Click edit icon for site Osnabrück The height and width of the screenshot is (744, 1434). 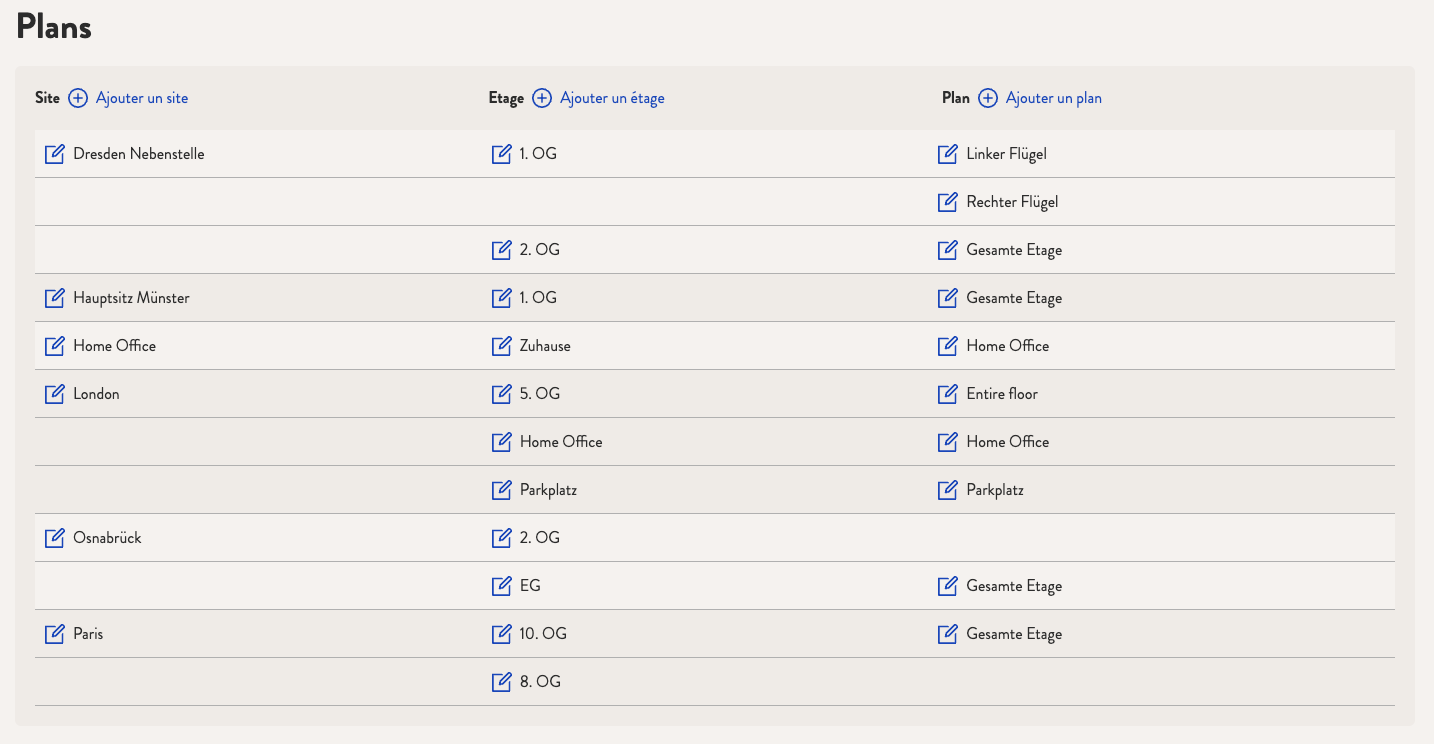[55, 538]
